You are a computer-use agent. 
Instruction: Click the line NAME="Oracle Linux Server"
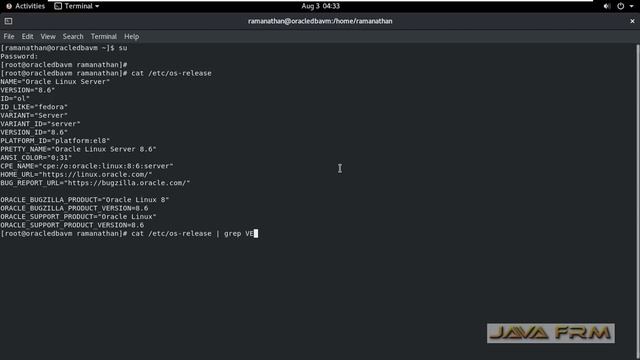tap(55, 82)
